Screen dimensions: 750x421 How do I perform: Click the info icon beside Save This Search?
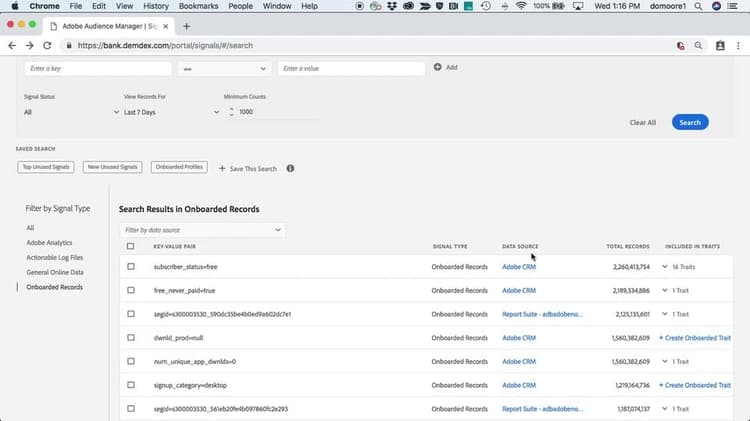coord(290,168)
